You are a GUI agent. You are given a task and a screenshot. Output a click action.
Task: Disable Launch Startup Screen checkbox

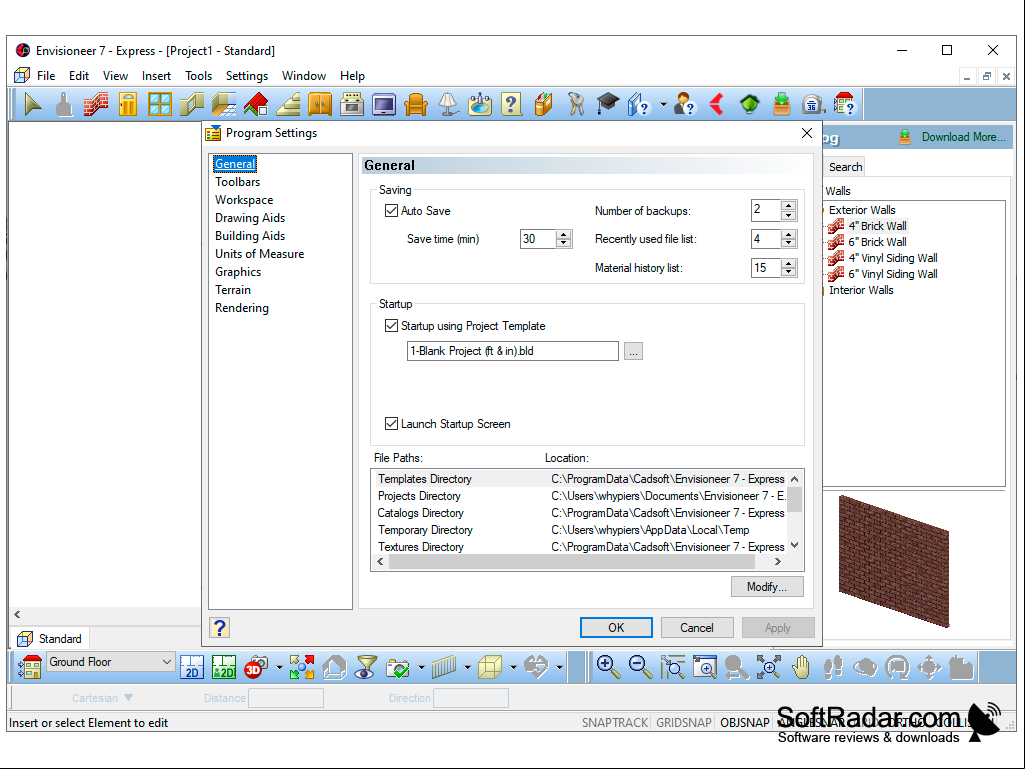point(392,424)
